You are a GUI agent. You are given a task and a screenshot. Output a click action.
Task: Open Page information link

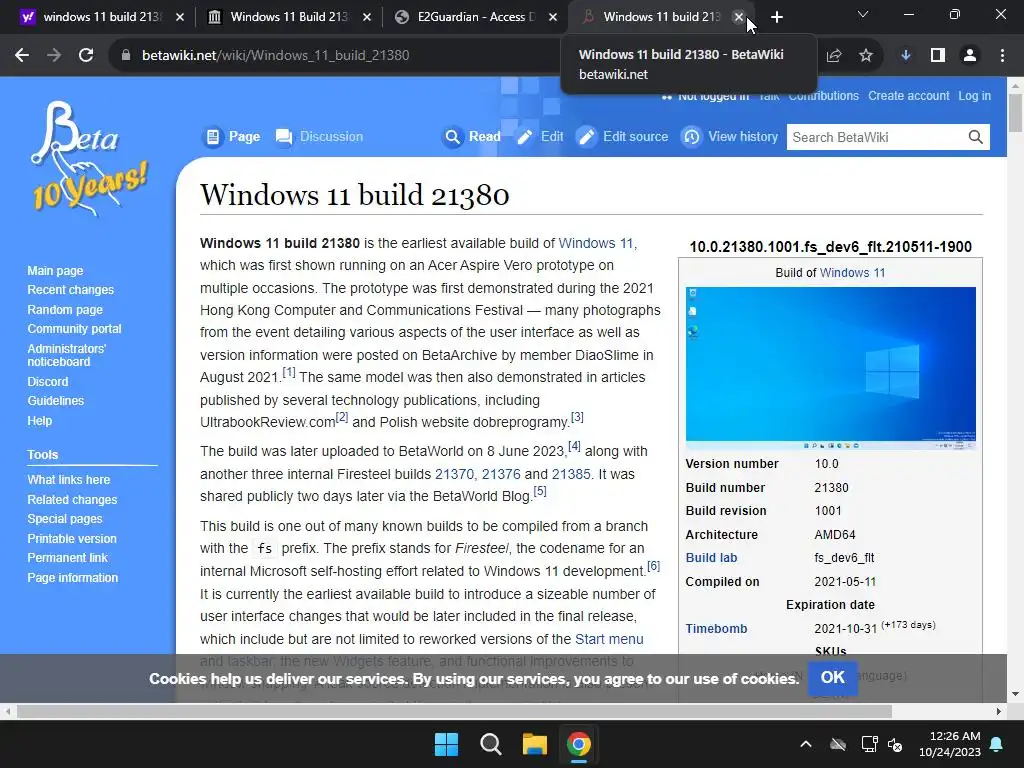point(72,579)
